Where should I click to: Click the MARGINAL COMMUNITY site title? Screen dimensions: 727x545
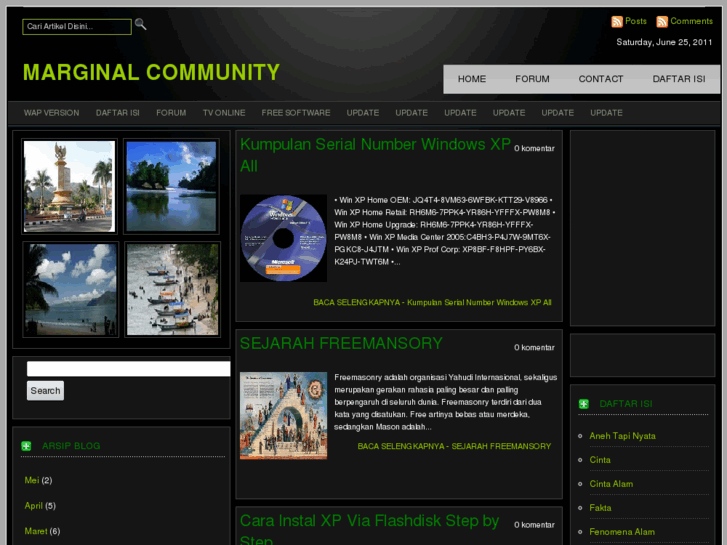coord(151,72)
